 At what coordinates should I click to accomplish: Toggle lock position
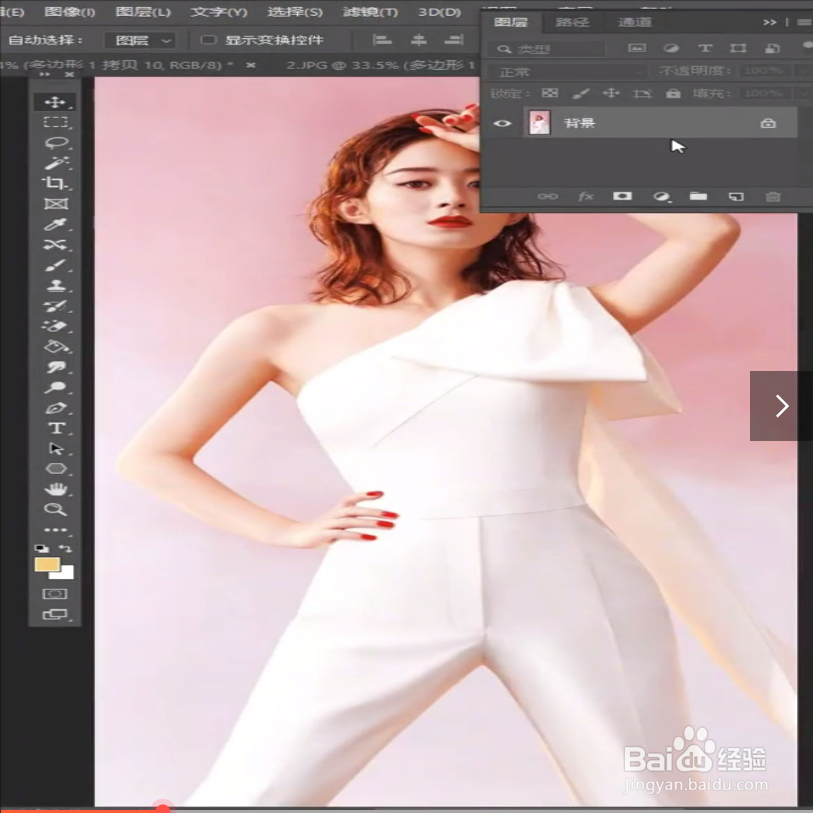[x=611, y=93]
